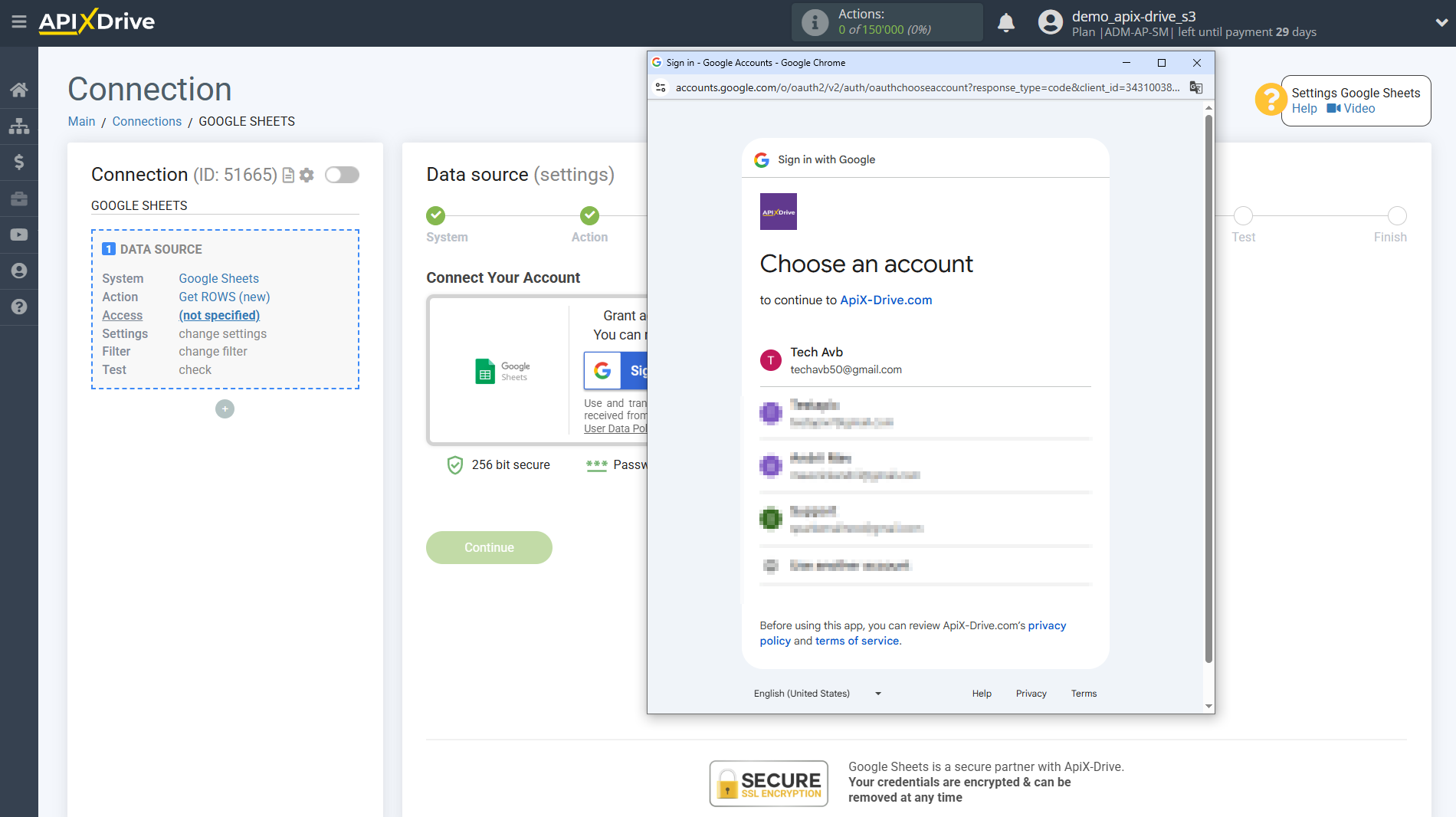This screenshot has width=1456, height=817.
Task: Click check test text
Action: coord(195,369)
